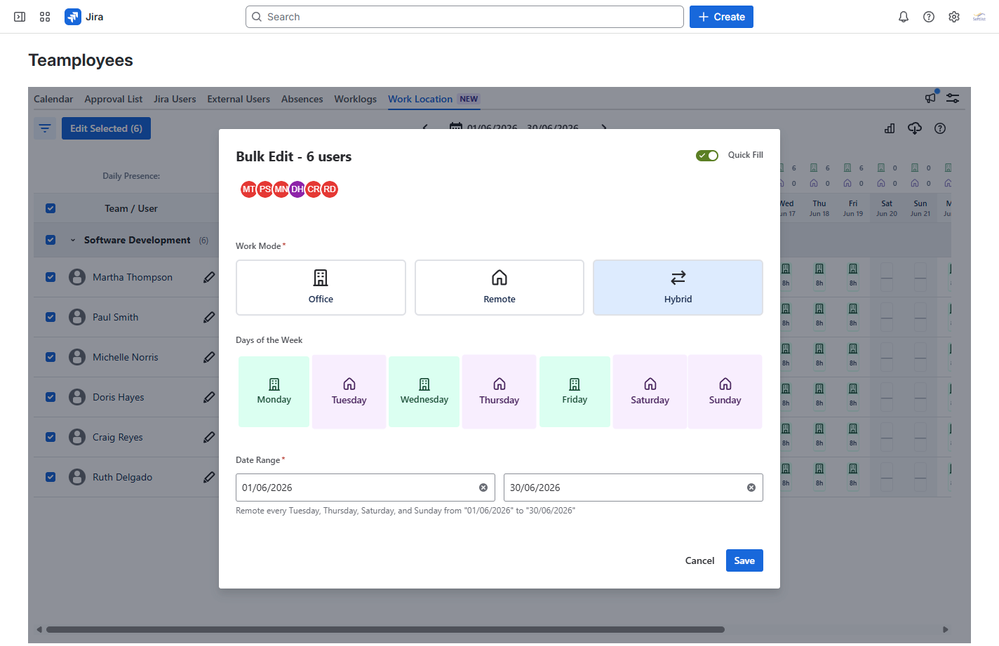Uncheck Michelle Norris's checkbox
Screen dimensions: 999x646
pyautogui.click(x=50, y=357)
